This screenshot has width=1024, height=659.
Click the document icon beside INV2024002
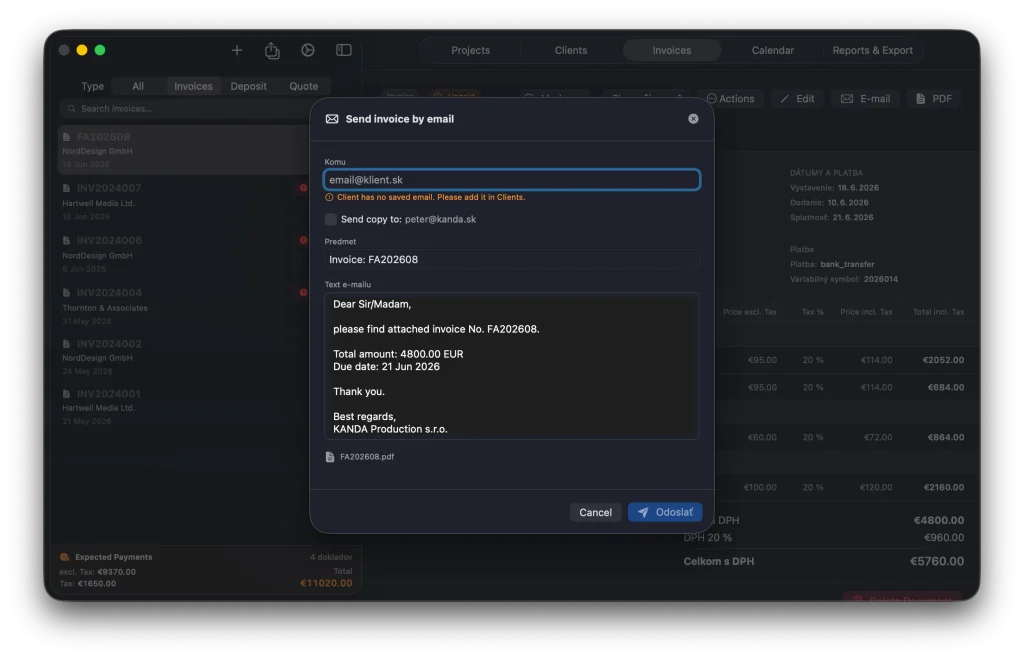(x=66, y=344)
